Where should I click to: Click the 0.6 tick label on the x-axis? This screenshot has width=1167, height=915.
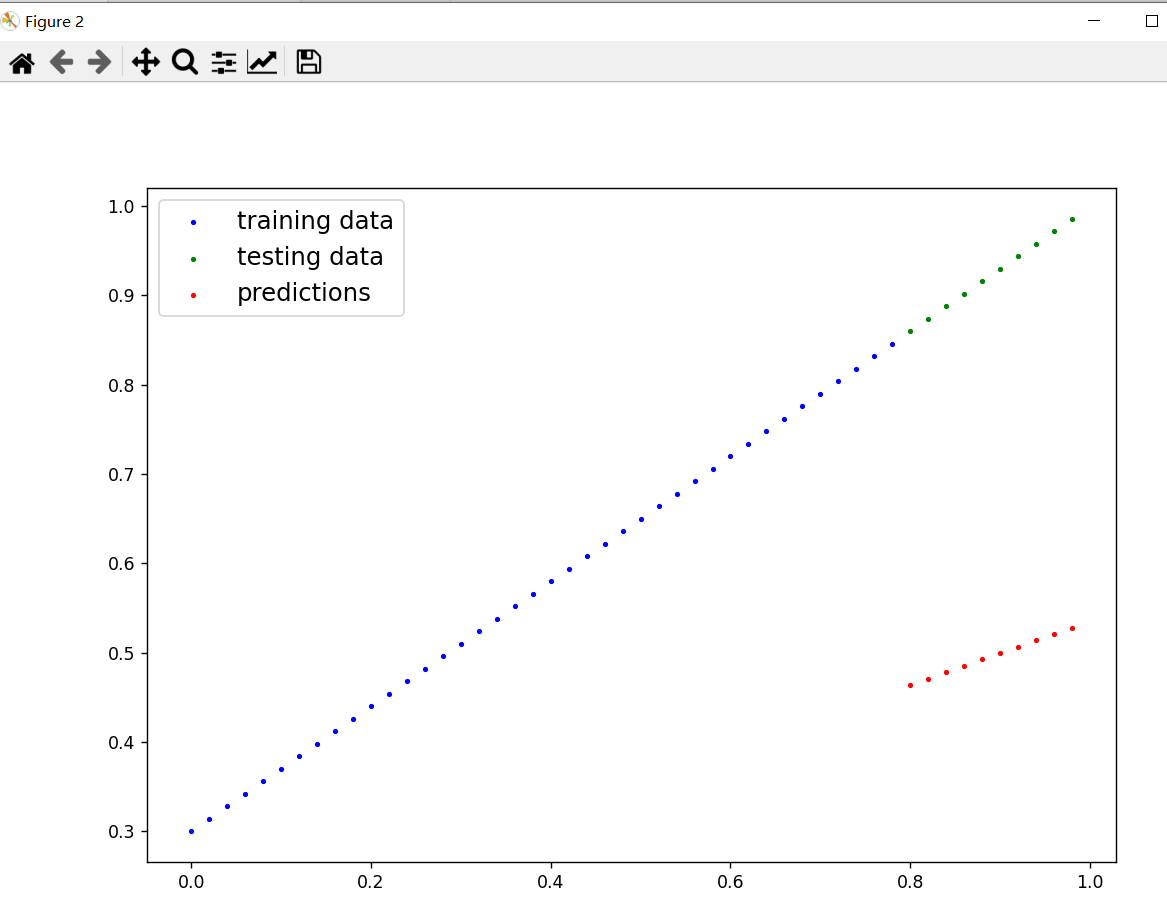[730, 882]
